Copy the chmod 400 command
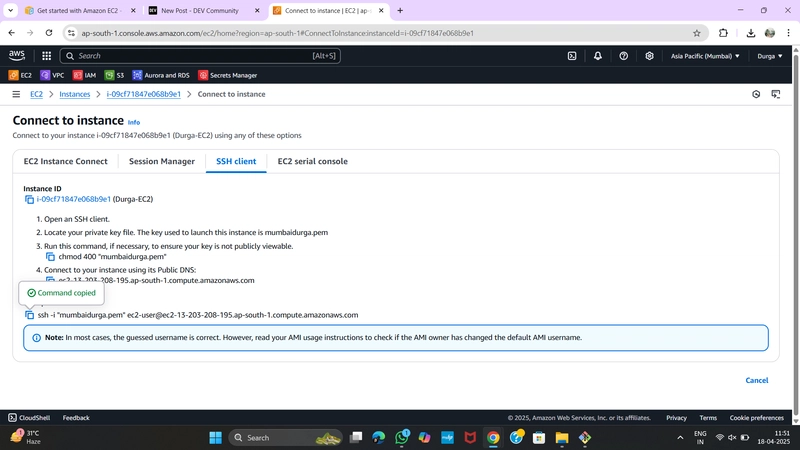This screenshot has width=800, height=450. pos(50,257)
